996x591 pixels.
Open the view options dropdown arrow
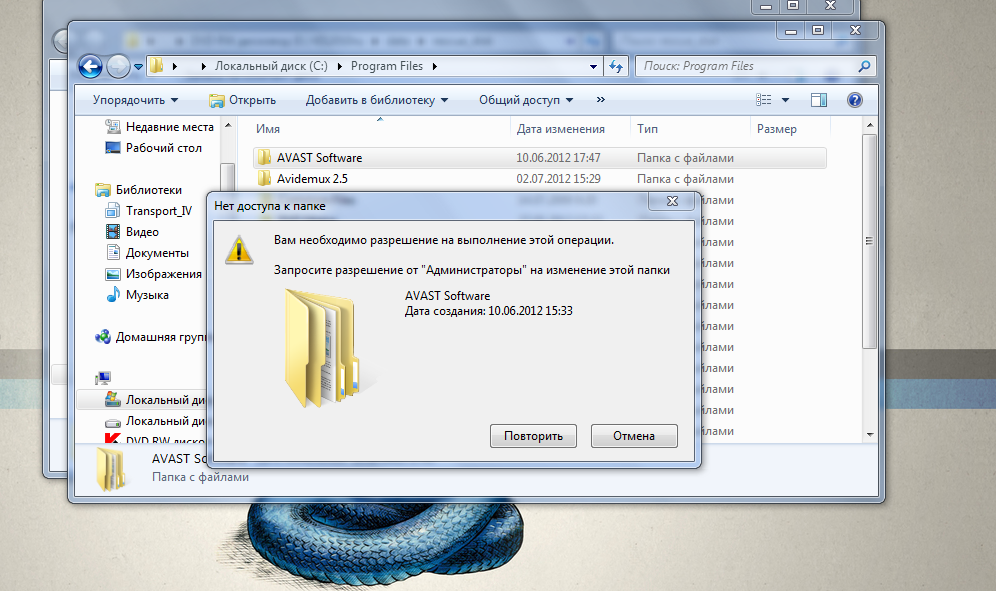pos(785,100)
